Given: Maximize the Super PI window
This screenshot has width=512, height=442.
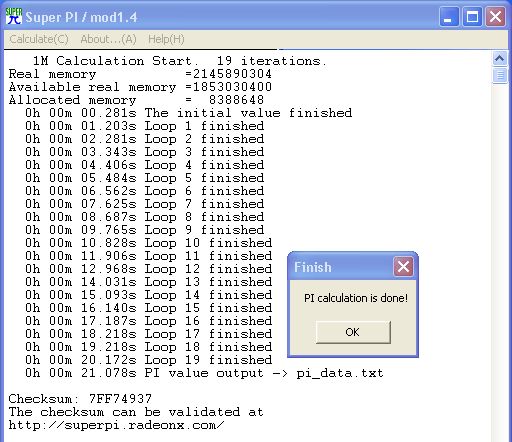Looking at the screenshot, I should tap(472, 17).
